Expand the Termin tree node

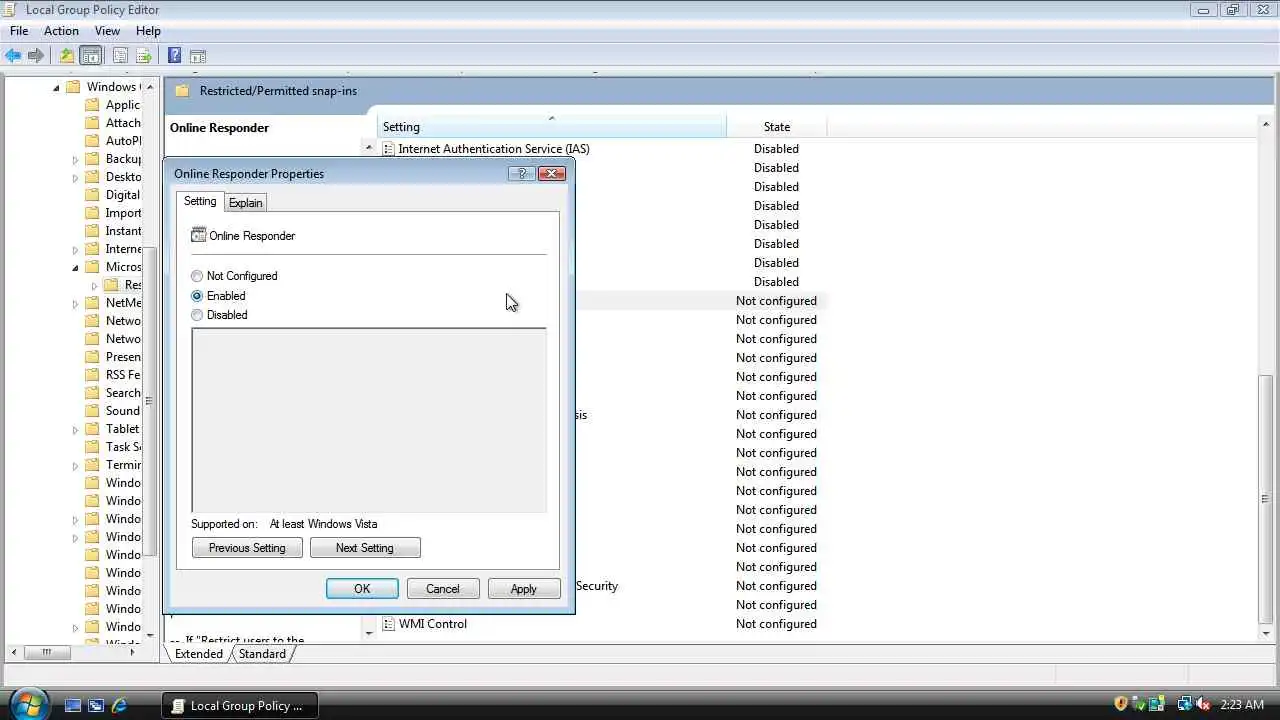point(75,465)
